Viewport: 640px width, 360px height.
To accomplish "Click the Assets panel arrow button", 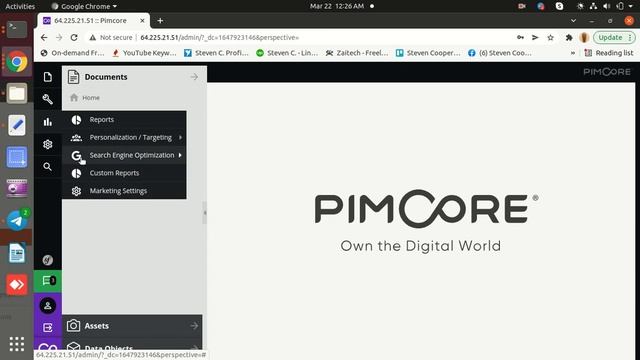I will pos(194,326).
